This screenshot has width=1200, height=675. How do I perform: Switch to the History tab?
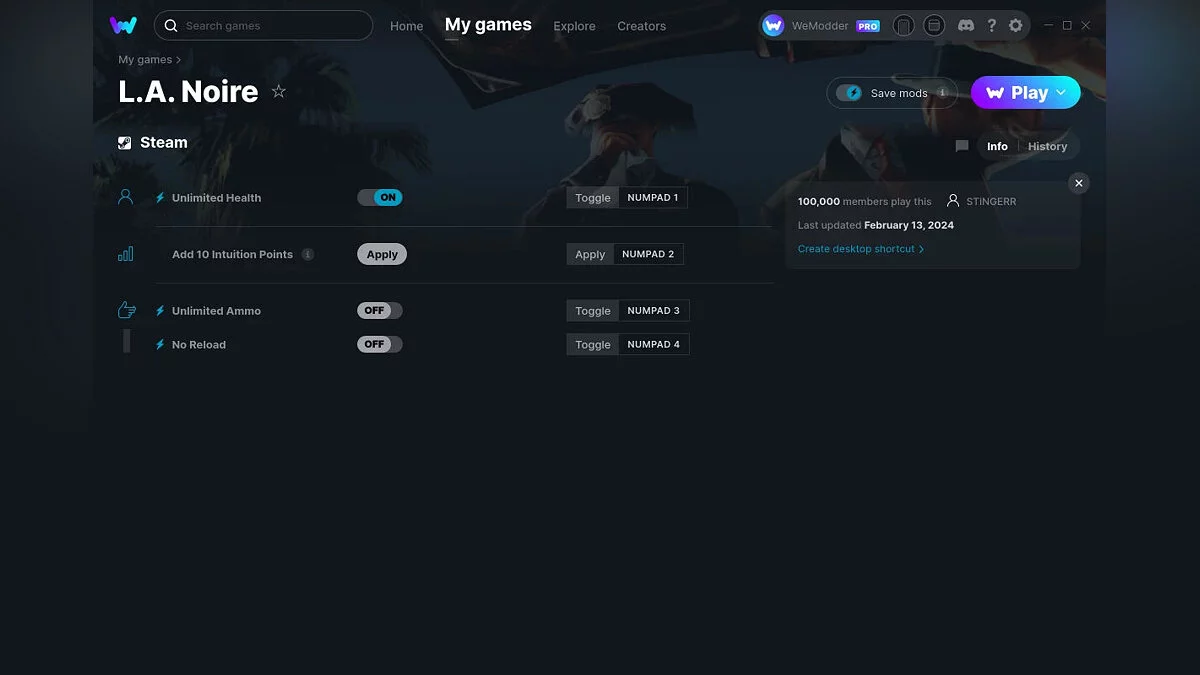click(x=1047, y=147)
